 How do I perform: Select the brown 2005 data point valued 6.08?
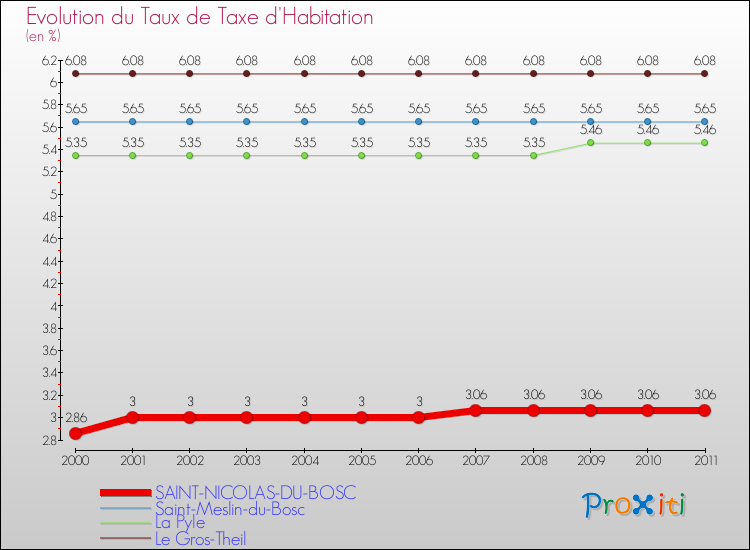click(362, 74)
